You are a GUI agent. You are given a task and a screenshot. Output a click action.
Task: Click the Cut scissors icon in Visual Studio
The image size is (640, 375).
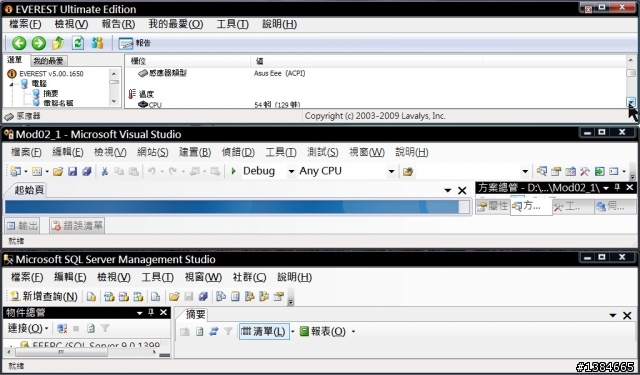tap(104, 171)
